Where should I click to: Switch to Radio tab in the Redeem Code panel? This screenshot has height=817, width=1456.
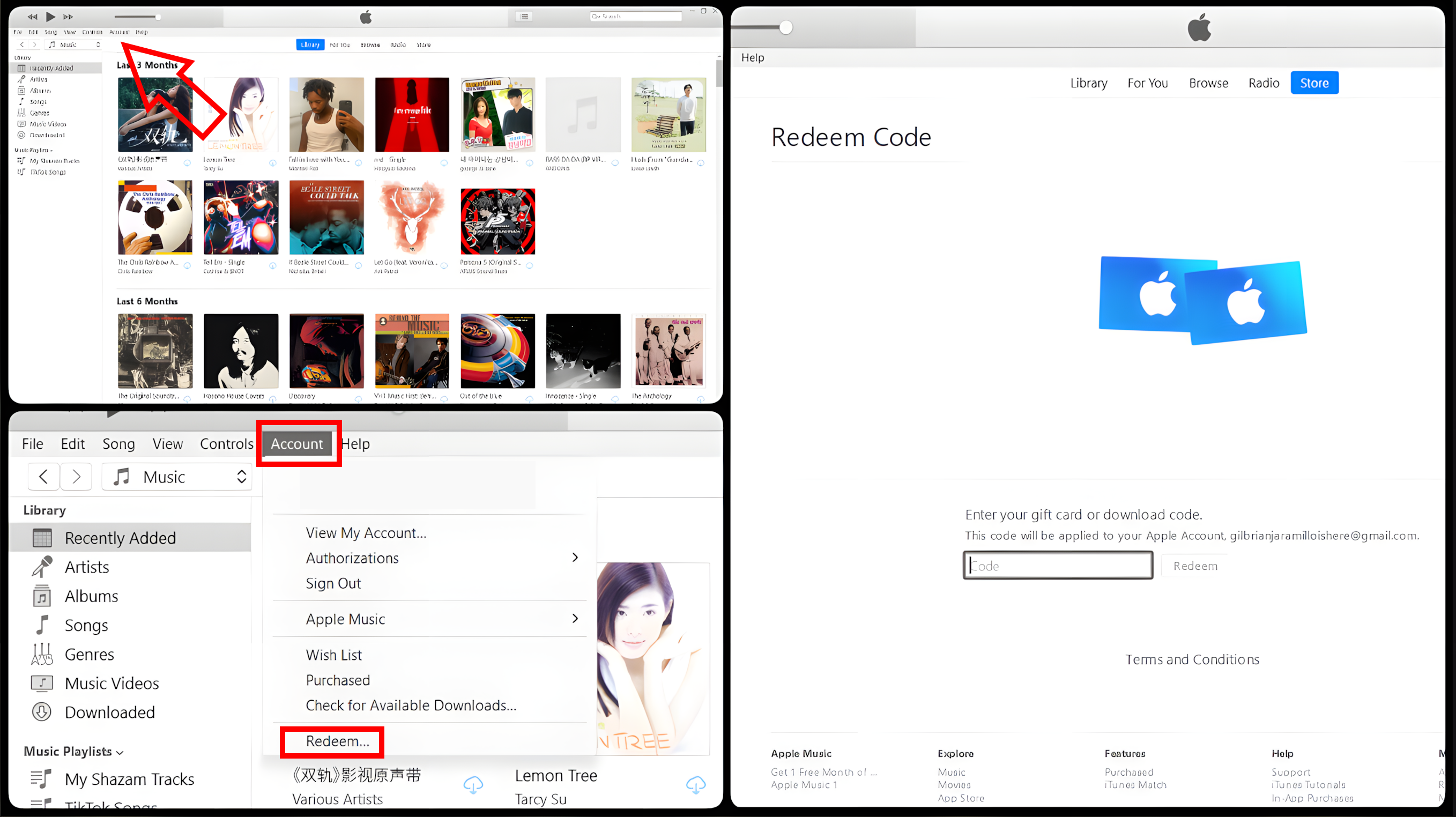[x=1264, y=83]
